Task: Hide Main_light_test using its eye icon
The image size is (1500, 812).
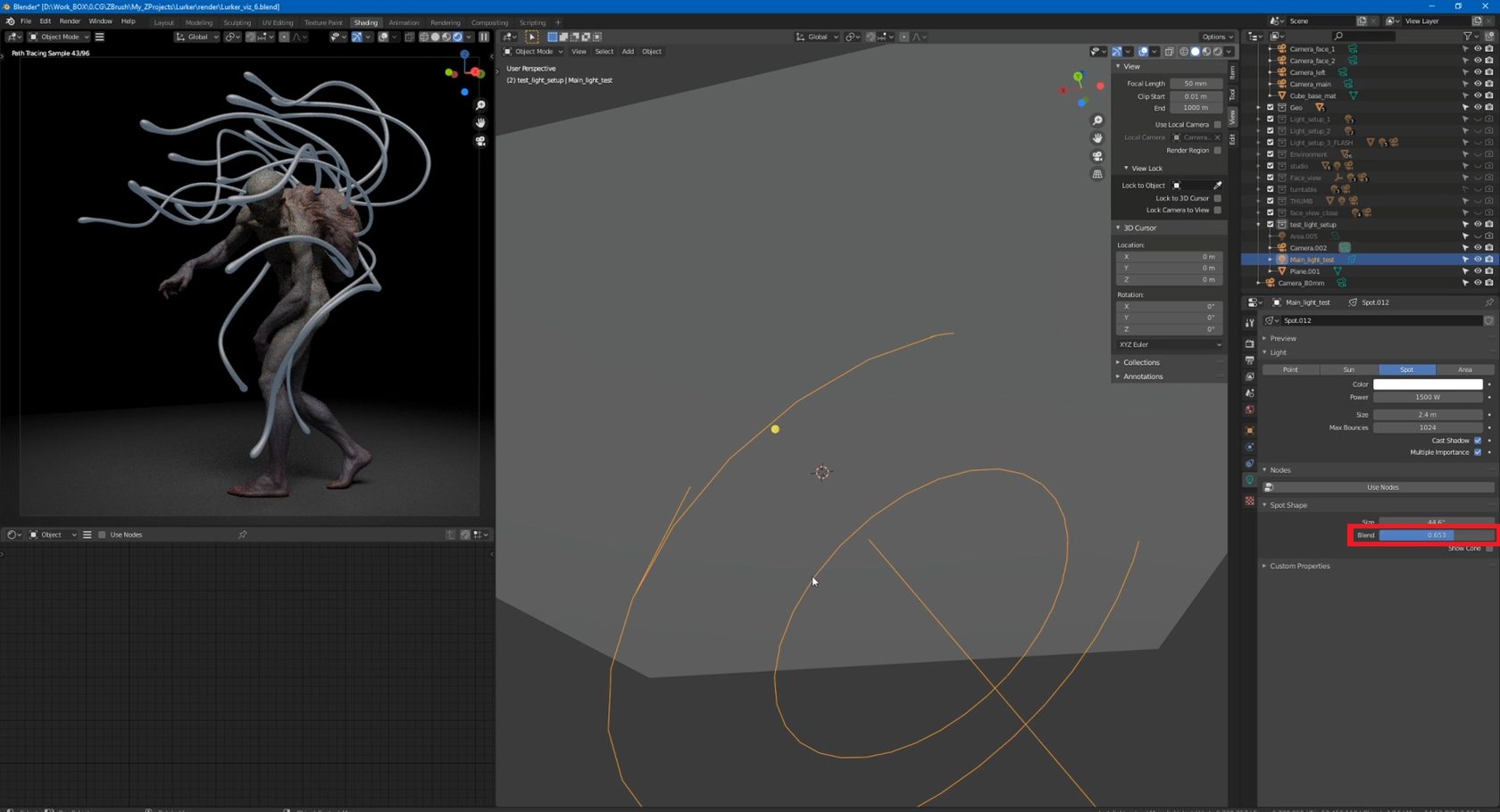Action: pos(1477,260)
